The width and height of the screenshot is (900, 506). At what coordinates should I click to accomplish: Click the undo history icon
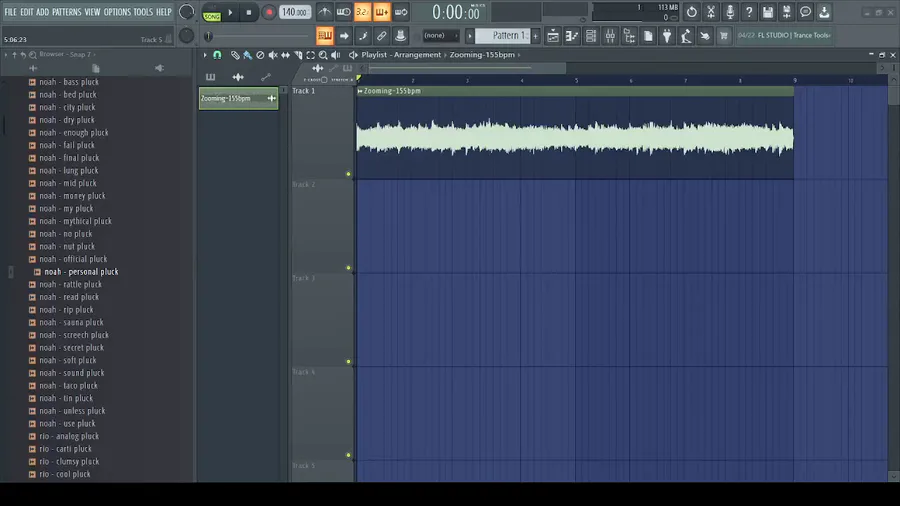692,12
